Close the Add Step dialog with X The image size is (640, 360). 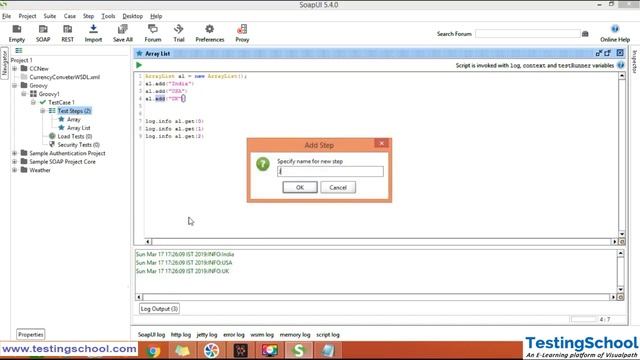pos(381,143)
